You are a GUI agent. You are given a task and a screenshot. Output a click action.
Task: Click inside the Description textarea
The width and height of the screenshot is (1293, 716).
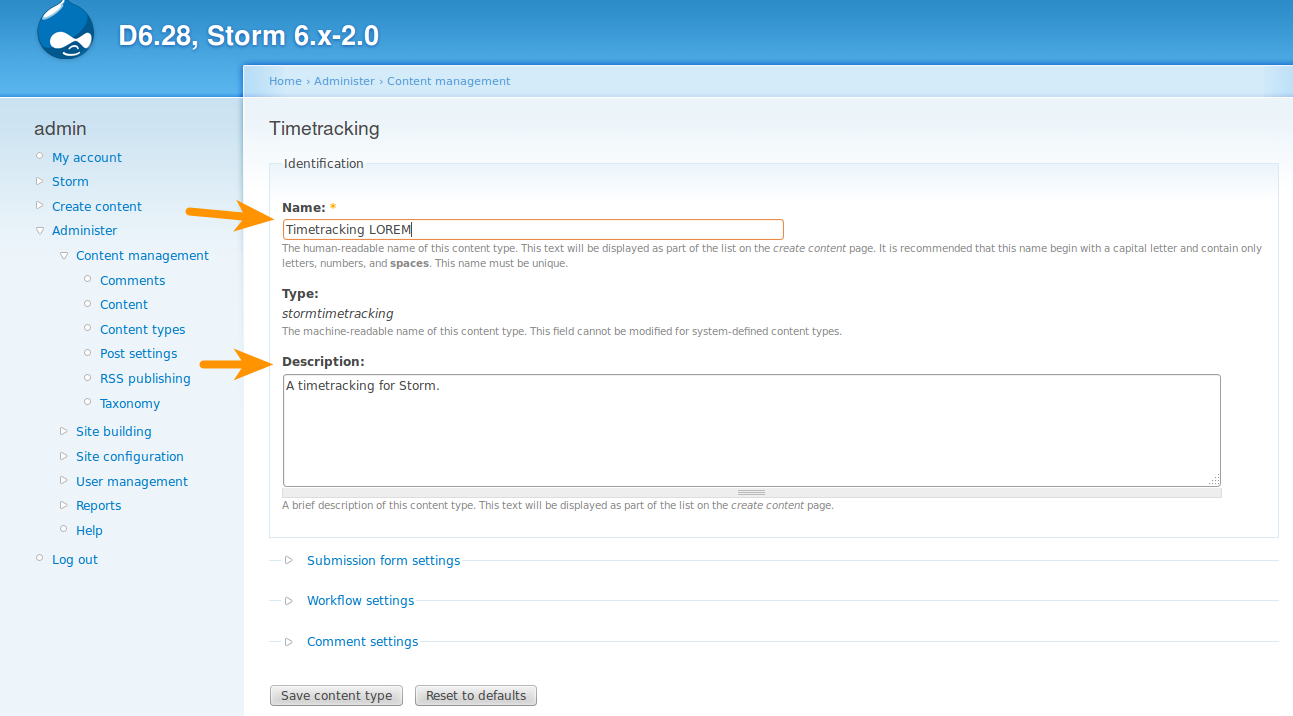(x=751, y=430)
